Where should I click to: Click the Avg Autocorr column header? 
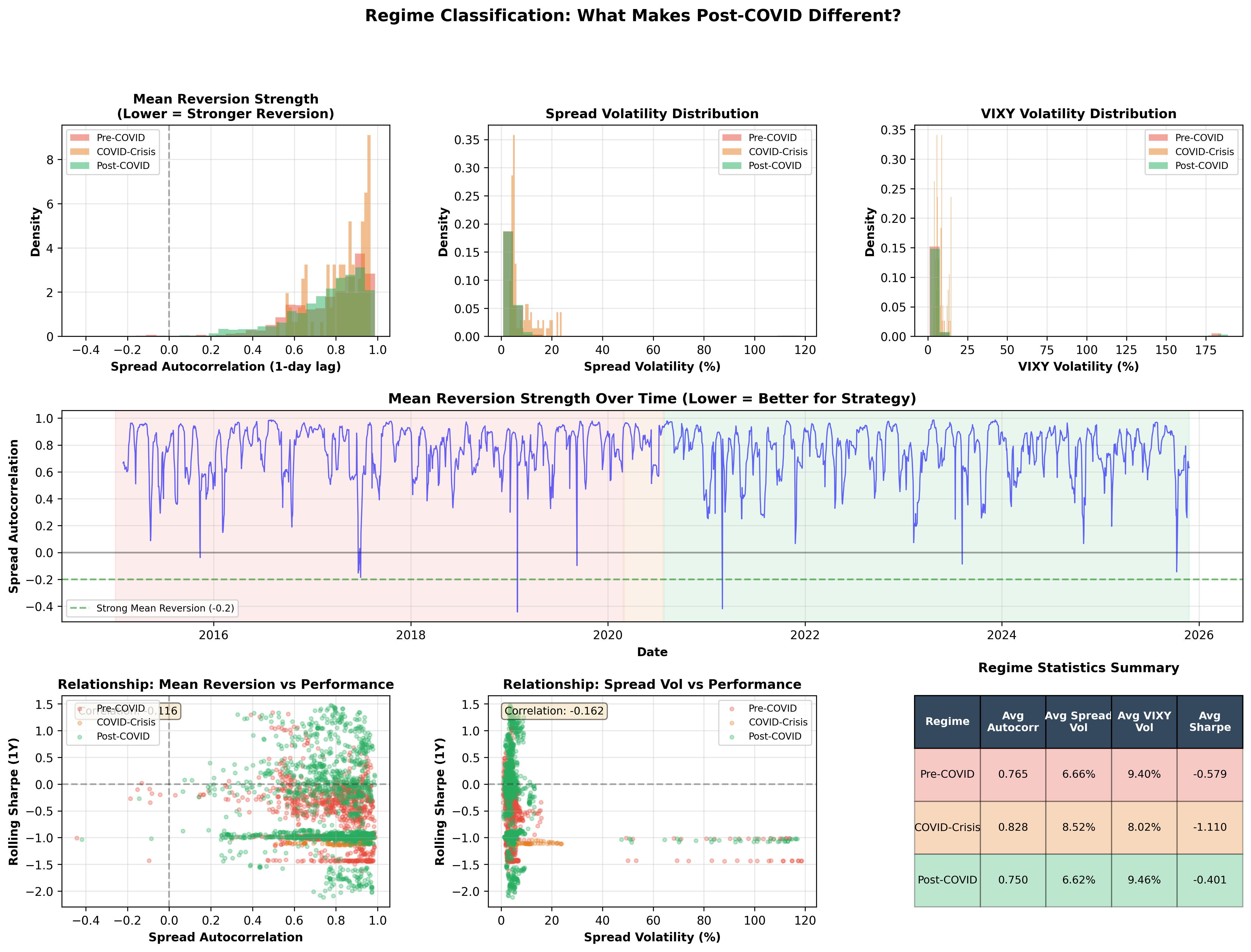1012,721
